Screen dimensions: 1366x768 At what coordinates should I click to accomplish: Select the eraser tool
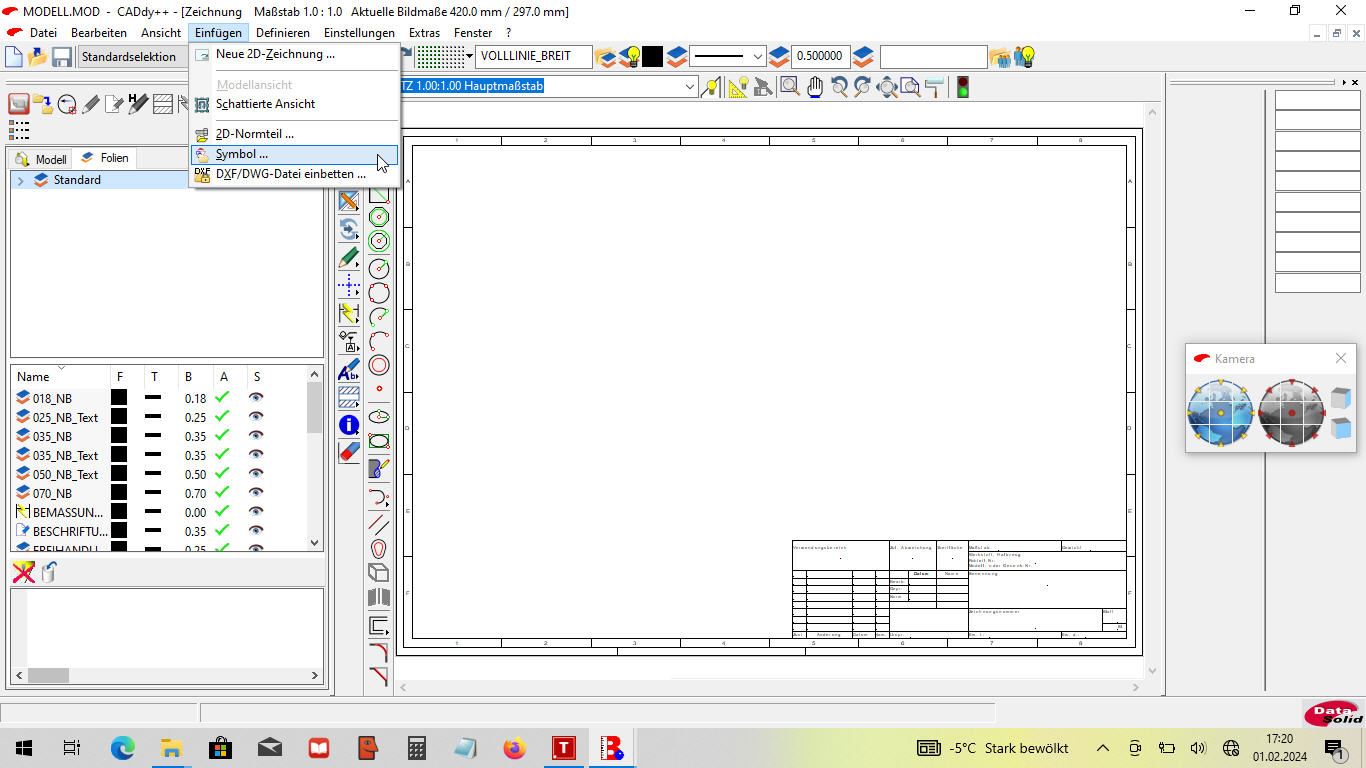point(349,452)
